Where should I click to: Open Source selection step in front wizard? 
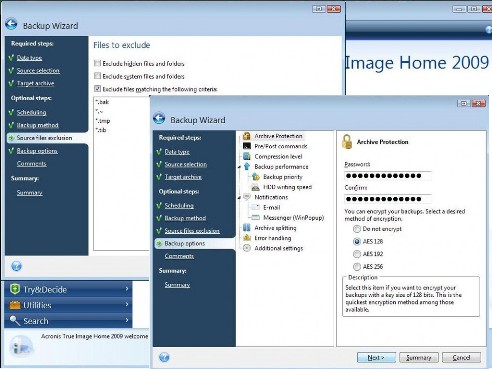point(186,164)
